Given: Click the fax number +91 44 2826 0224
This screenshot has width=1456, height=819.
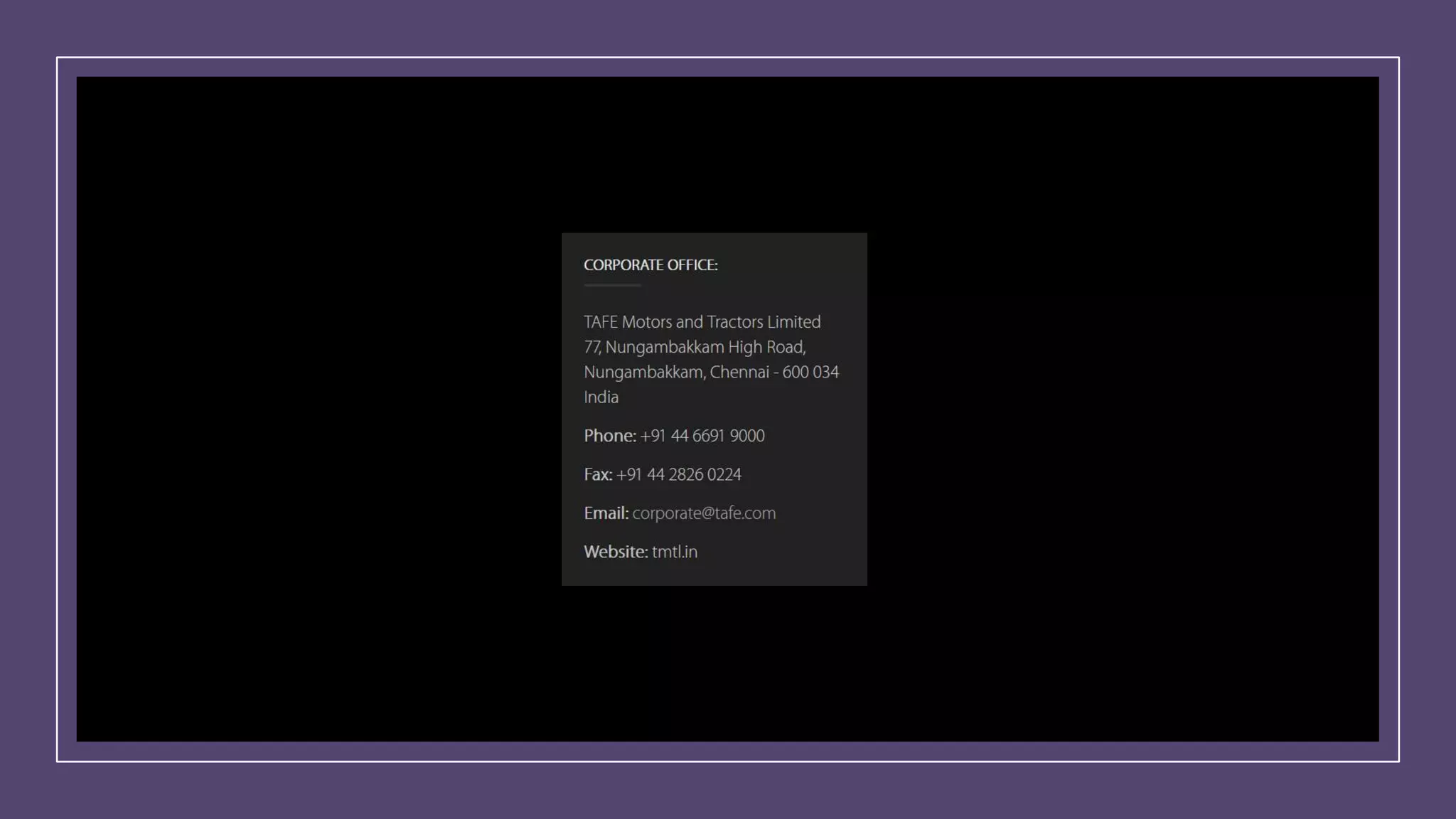Looking at the screenshot, I should (x=678, y=475).
